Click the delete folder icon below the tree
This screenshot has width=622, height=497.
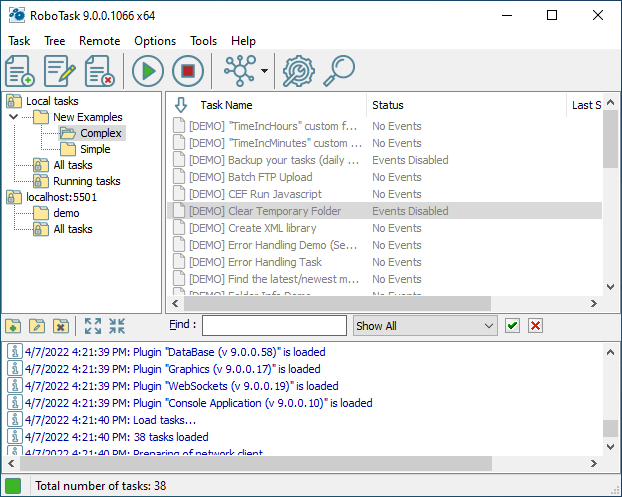click(x=61, y=326)
